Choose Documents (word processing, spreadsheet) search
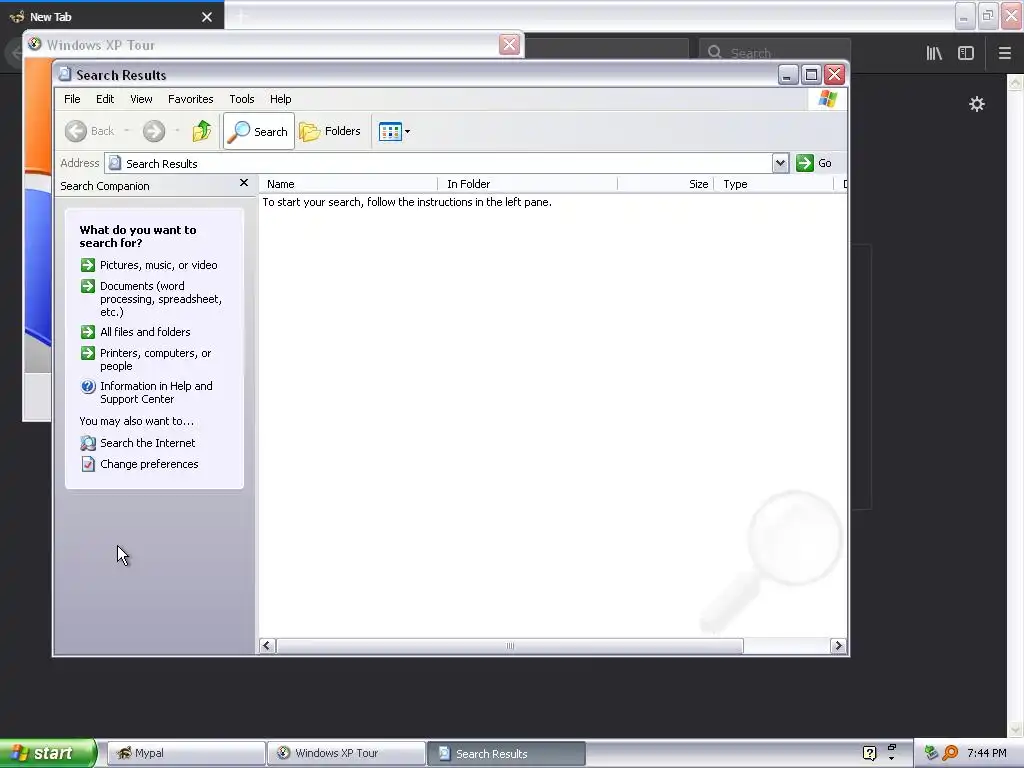 tap(161, 299)
